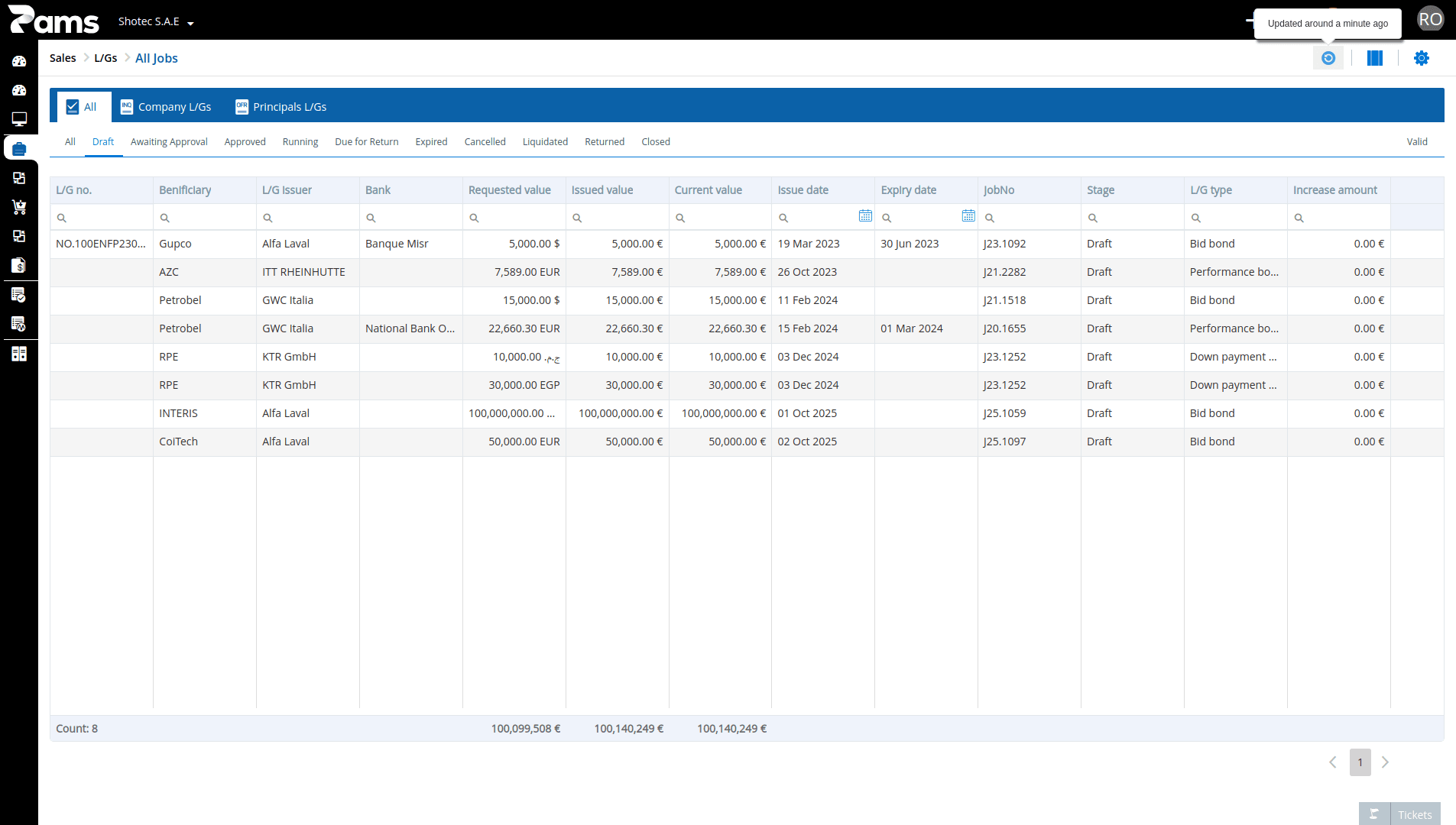Screen dimensions: 1456x825
Task: Navigate to Sales breadcrumb
Action: (63, 58)
